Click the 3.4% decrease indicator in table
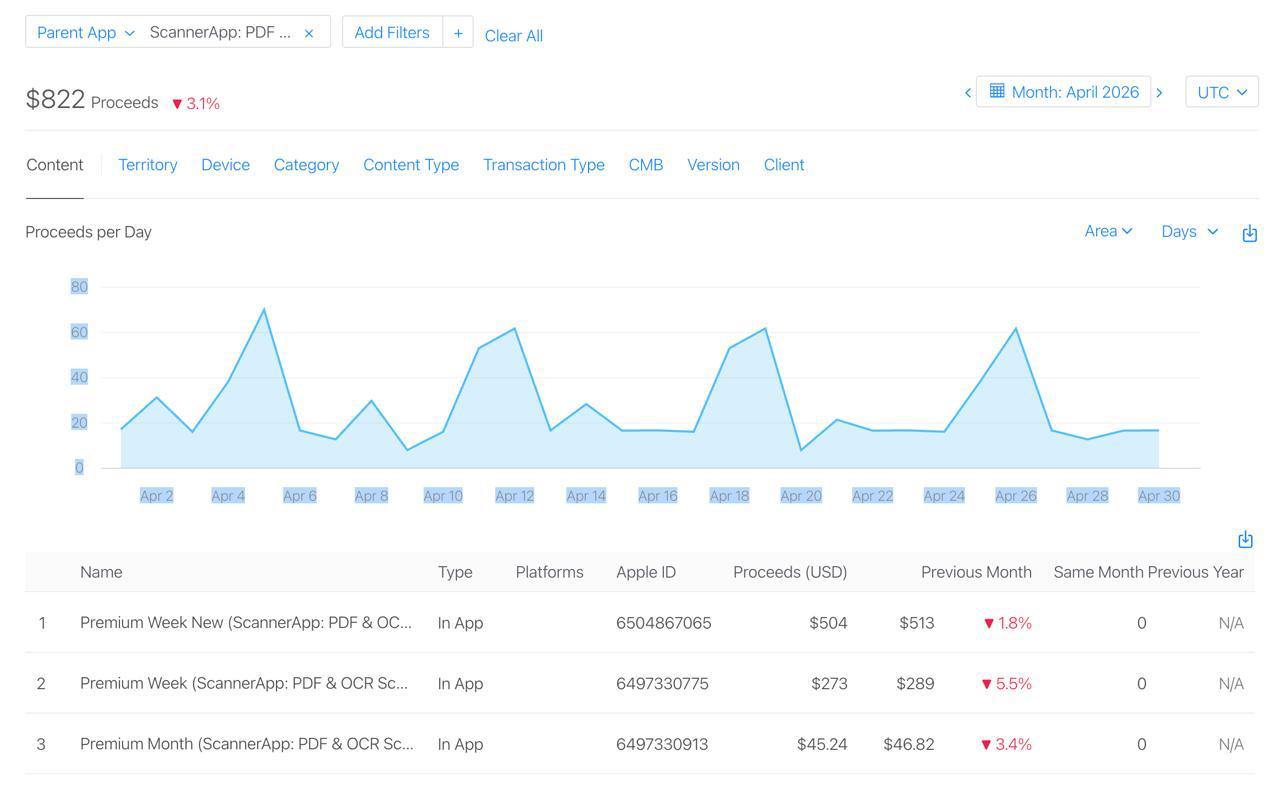Viewport: 1280px width, 788px height. (x=1007, y=744)
